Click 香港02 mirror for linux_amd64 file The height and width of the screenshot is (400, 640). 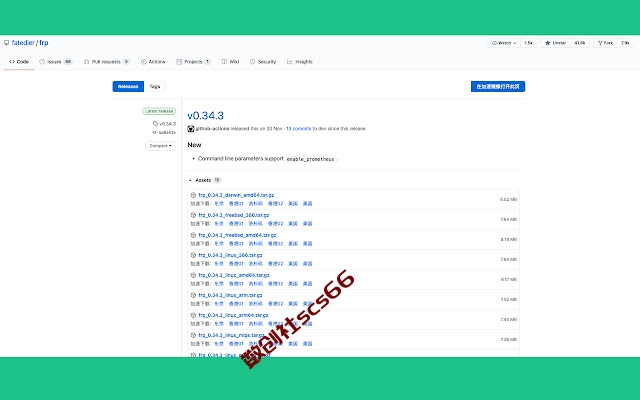(x=276, y=284)
